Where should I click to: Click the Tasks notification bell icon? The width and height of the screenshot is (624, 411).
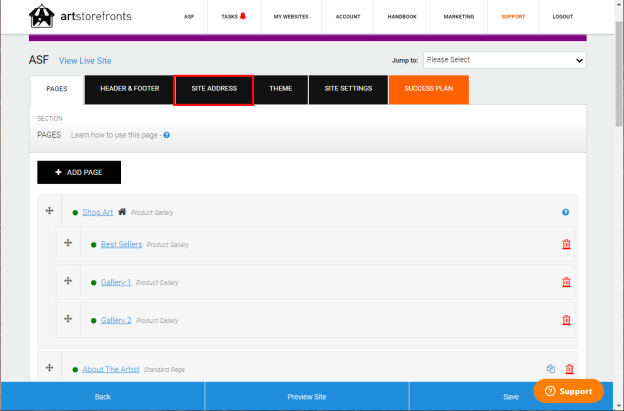(x=243, y=16)
